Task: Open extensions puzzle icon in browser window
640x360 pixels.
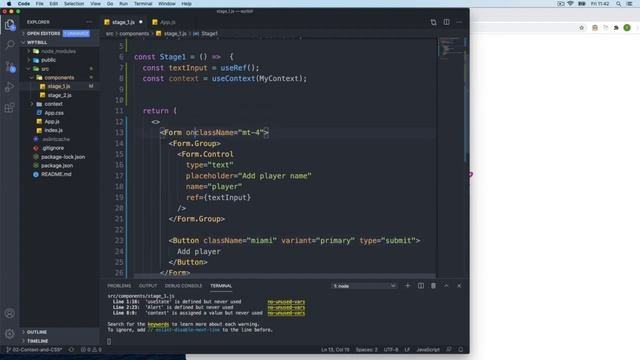Action: (616, 28)
